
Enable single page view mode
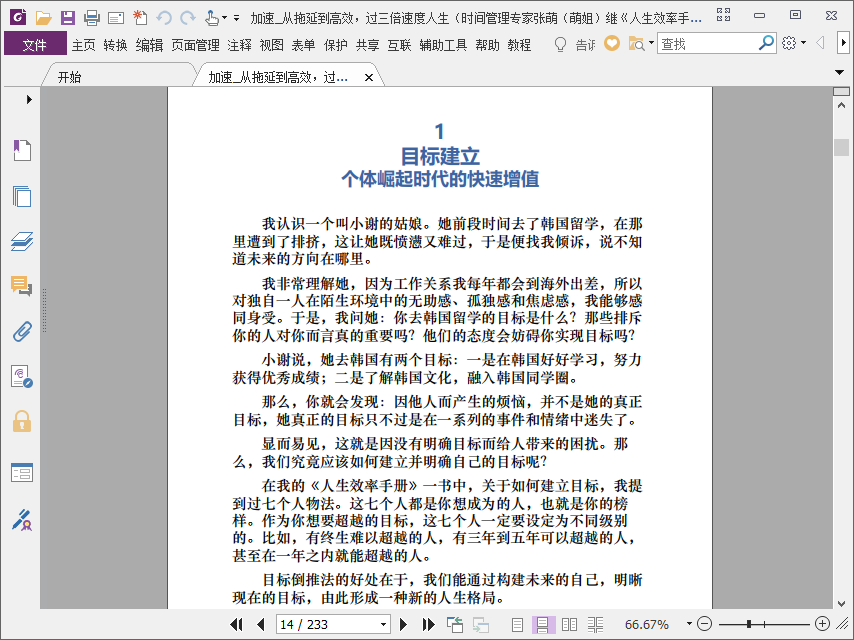(517, 624)
